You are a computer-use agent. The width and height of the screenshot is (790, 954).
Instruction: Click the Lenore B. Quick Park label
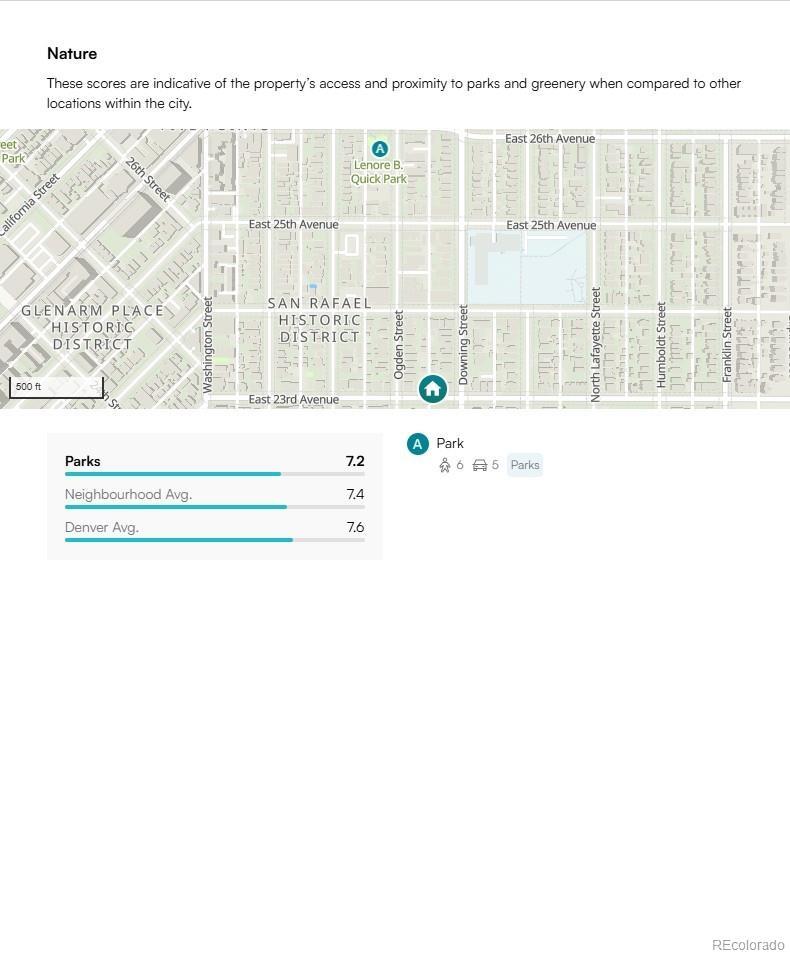[379, 172]
